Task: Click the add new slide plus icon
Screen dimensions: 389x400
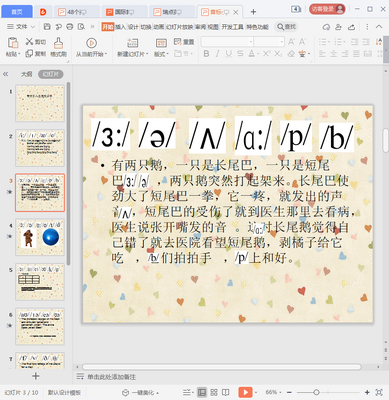Action: coord(36,376)
